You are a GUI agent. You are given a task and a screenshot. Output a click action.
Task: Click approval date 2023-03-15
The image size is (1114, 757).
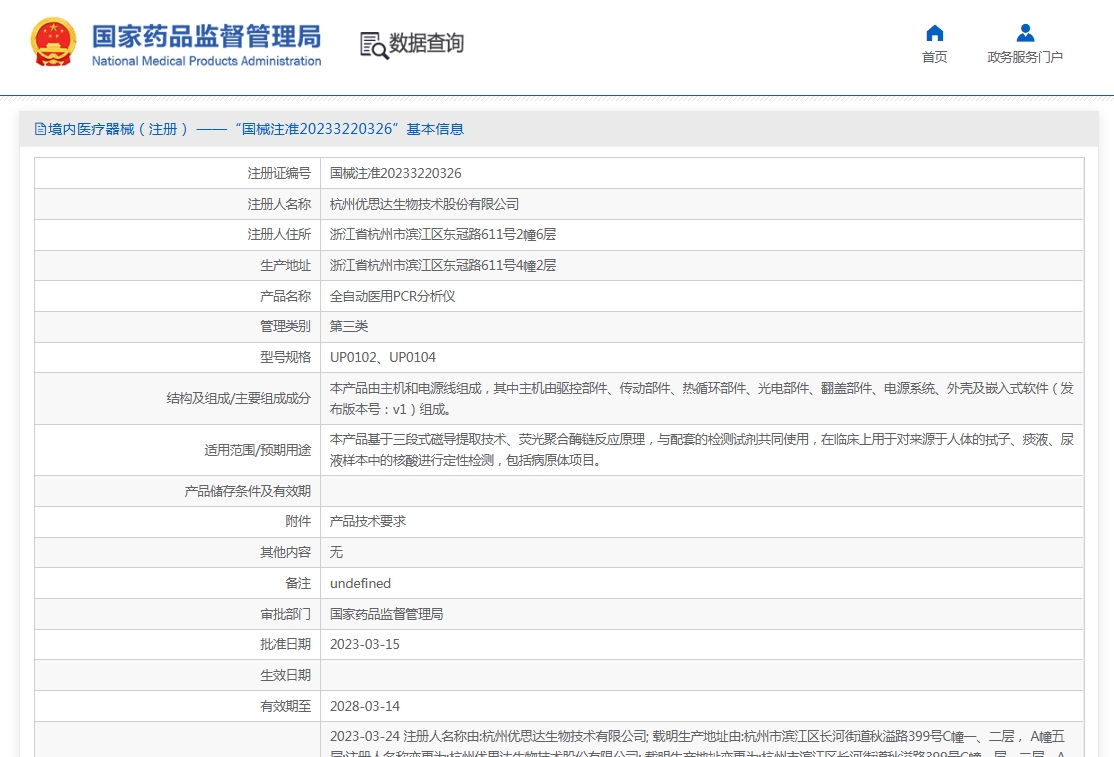[364, 644]
